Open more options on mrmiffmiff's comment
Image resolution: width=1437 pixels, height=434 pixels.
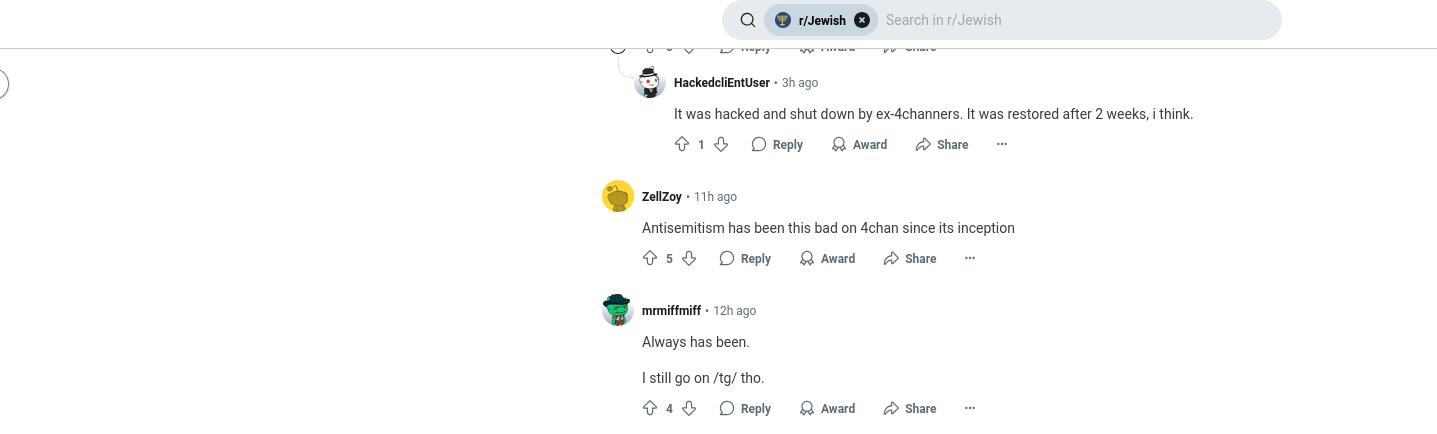point(969,408)
